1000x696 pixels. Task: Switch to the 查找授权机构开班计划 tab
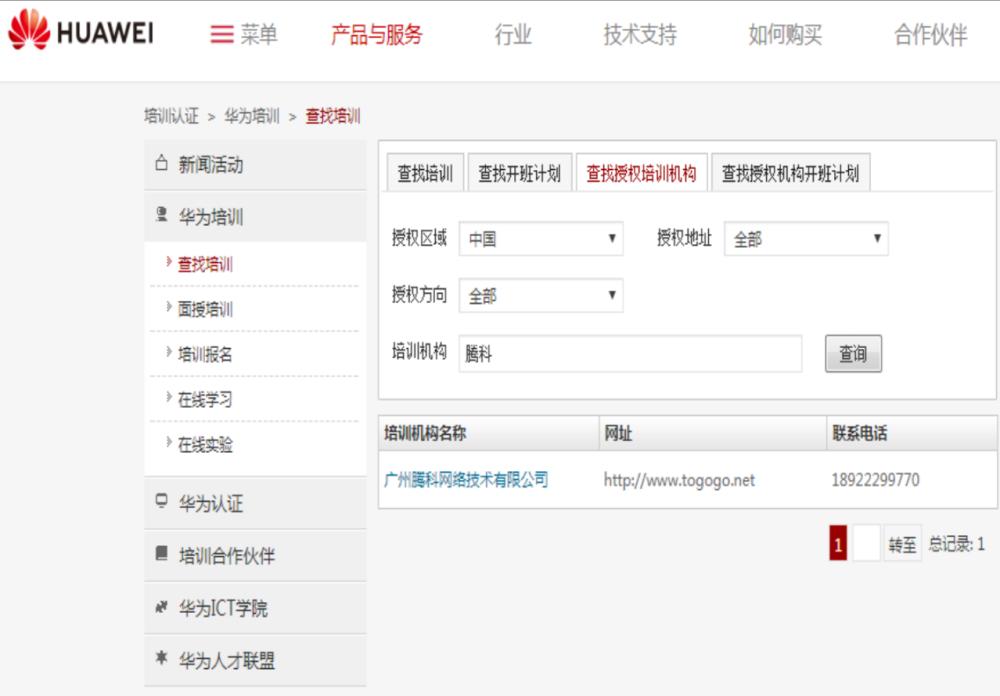point(791,172)
